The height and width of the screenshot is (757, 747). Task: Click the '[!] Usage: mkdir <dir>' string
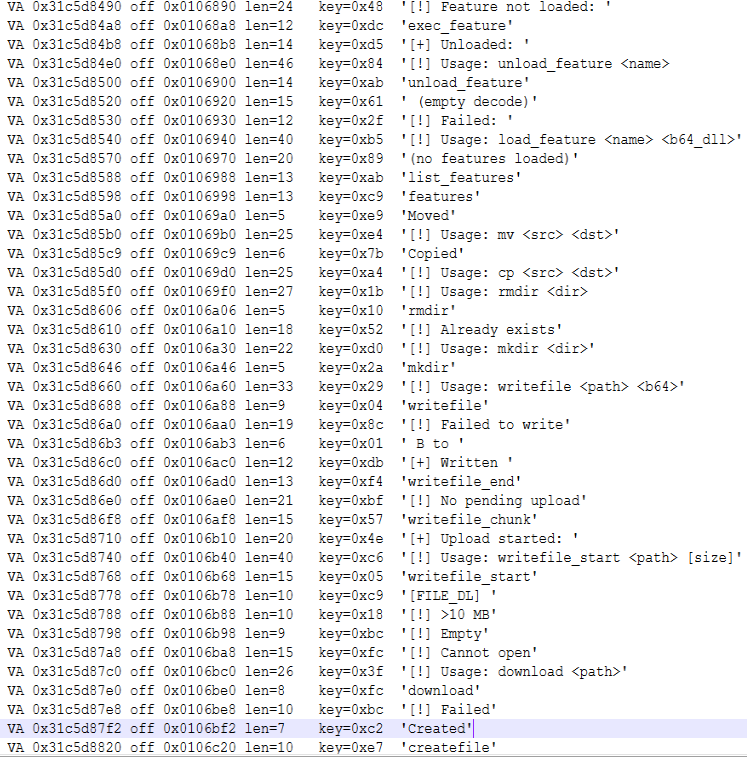pyautogui.click(x=498, y=349)
